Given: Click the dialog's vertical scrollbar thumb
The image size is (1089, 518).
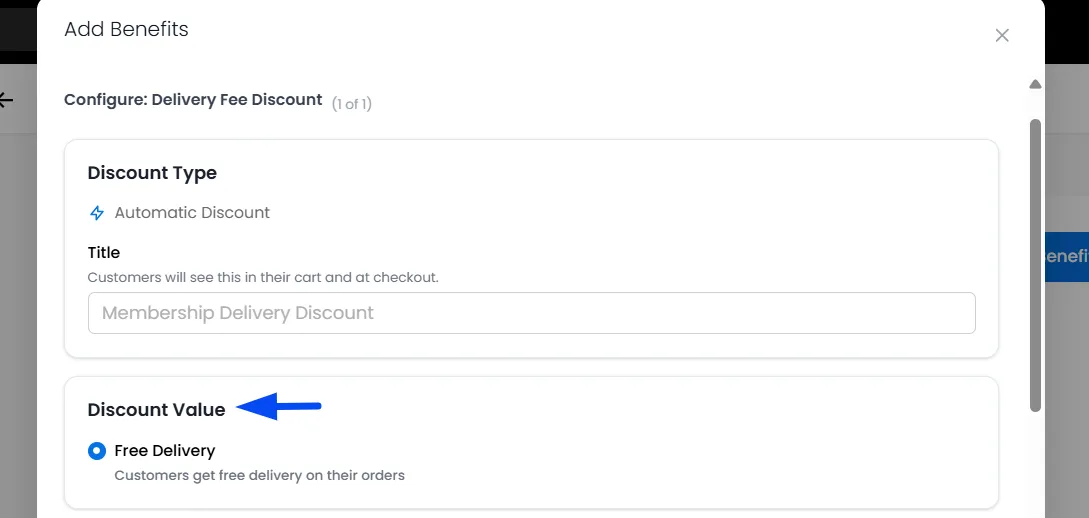Looking at the screenshot, I should [1035, 265].
